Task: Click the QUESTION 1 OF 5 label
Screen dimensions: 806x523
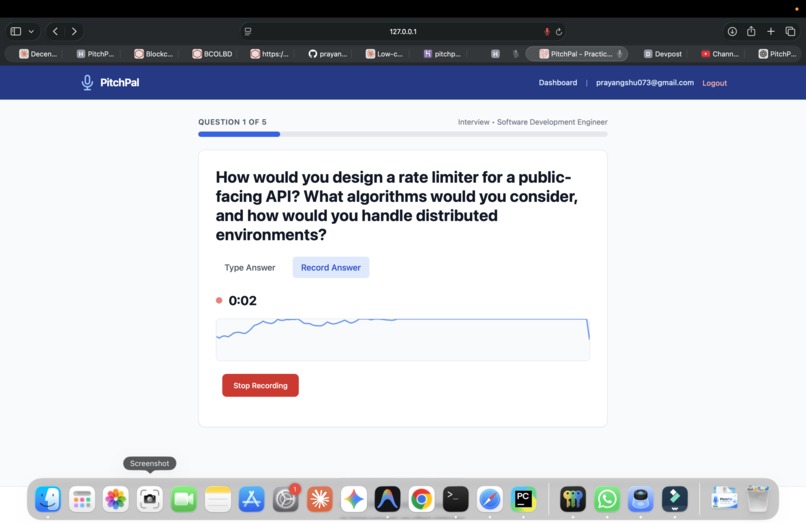Action: coord(232,122)
